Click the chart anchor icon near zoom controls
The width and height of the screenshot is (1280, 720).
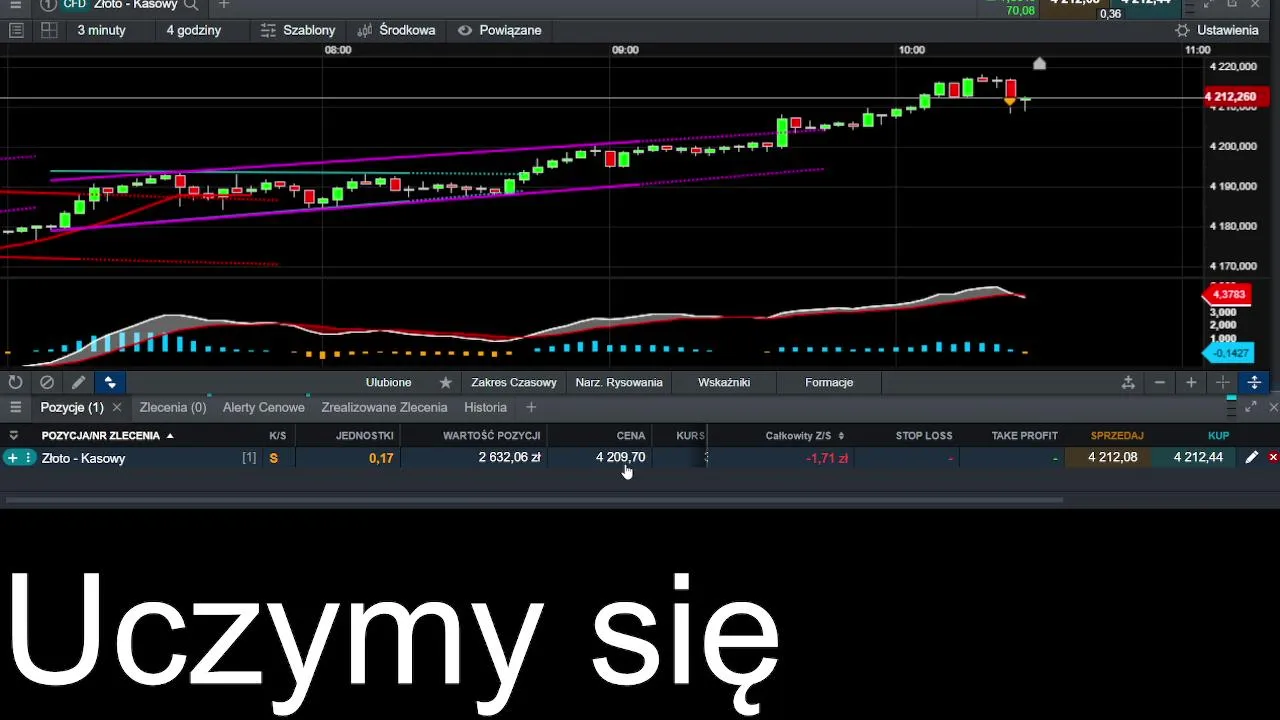pos(1128,382)
